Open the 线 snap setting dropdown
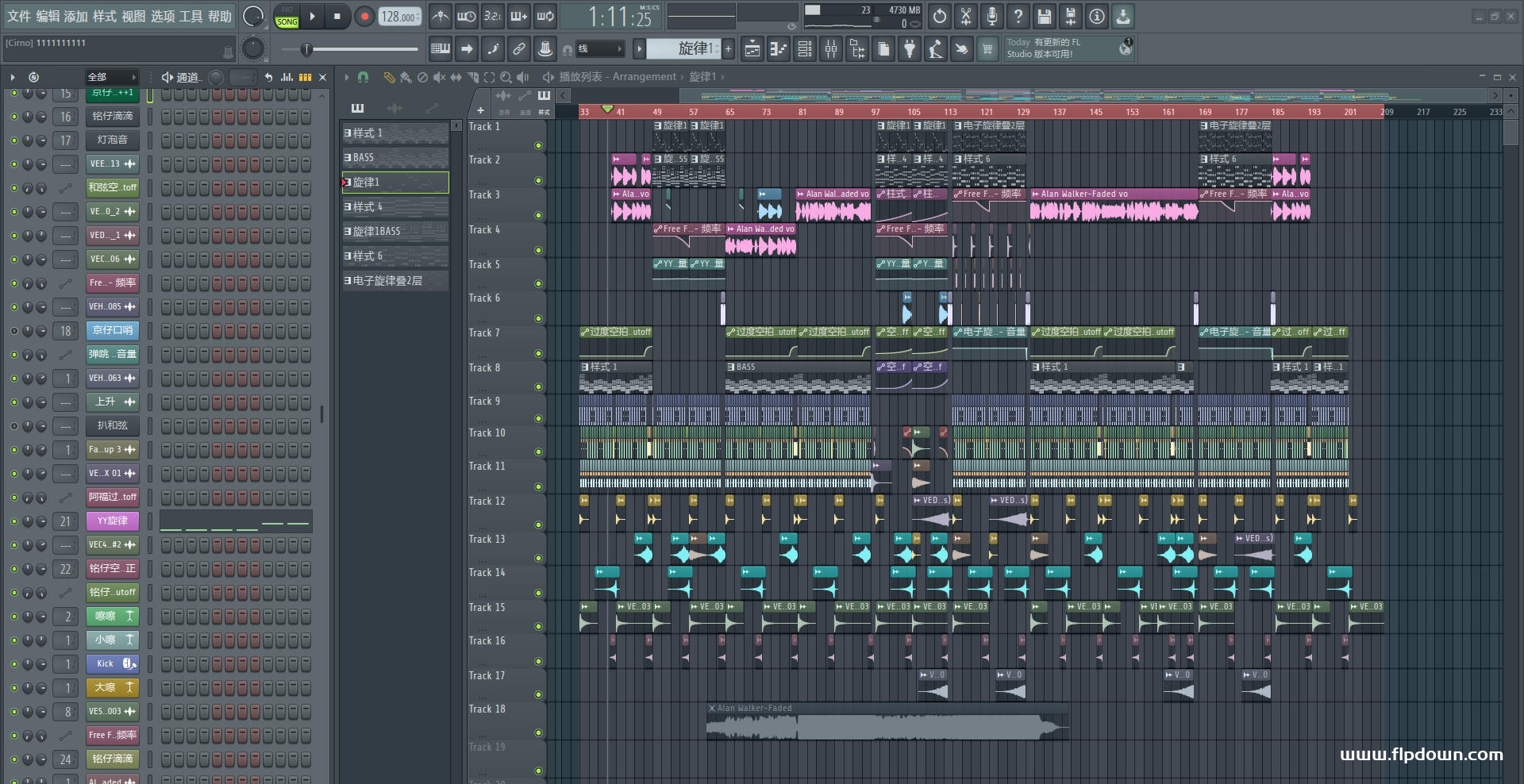This screenshot has height=784, width=1524. (599, 49)
